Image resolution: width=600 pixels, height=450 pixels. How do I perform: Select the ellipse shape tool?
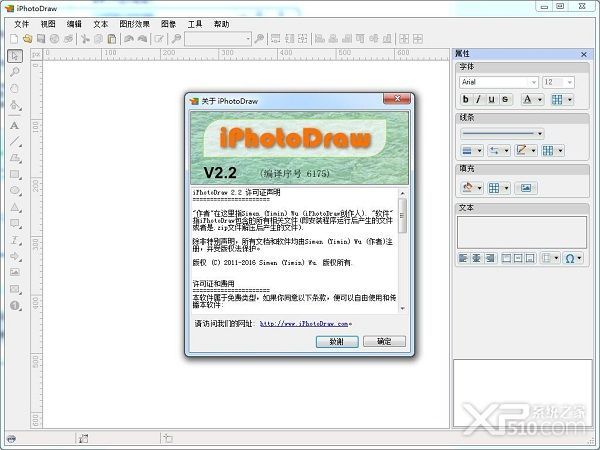15,191
